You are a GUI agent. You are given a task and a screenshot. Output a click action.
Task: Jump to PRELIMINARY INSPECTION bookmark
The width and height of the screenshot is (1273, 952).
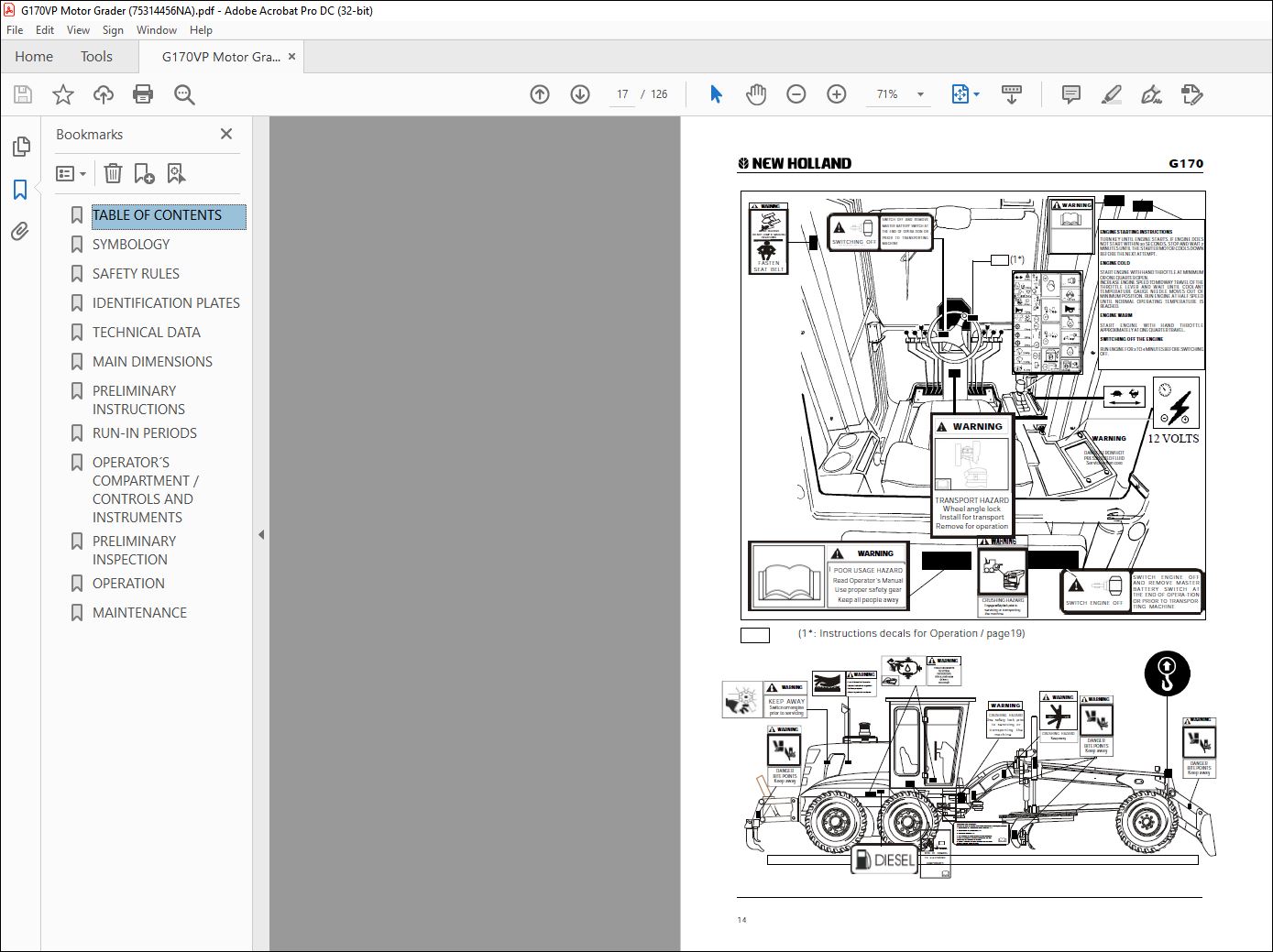pos(134,551)
